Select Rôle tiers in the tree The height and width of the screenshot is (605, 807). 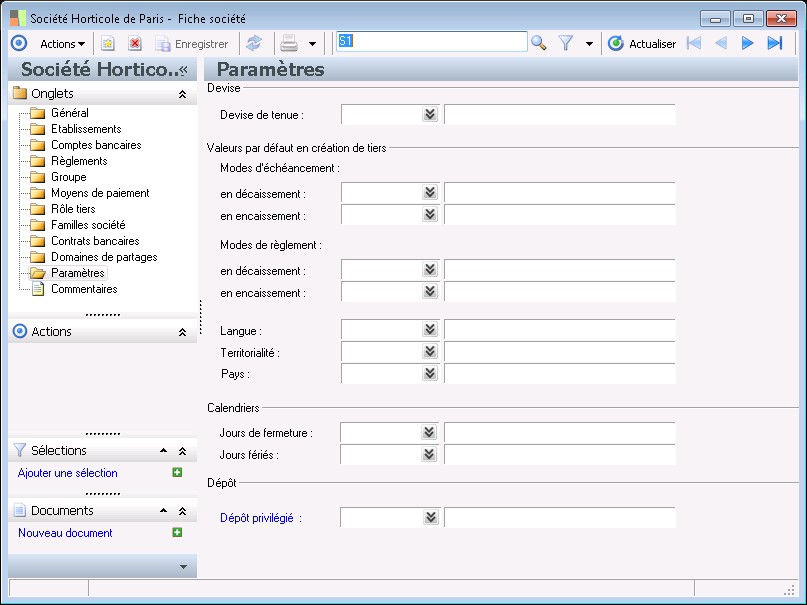click(x=73, y=208)
